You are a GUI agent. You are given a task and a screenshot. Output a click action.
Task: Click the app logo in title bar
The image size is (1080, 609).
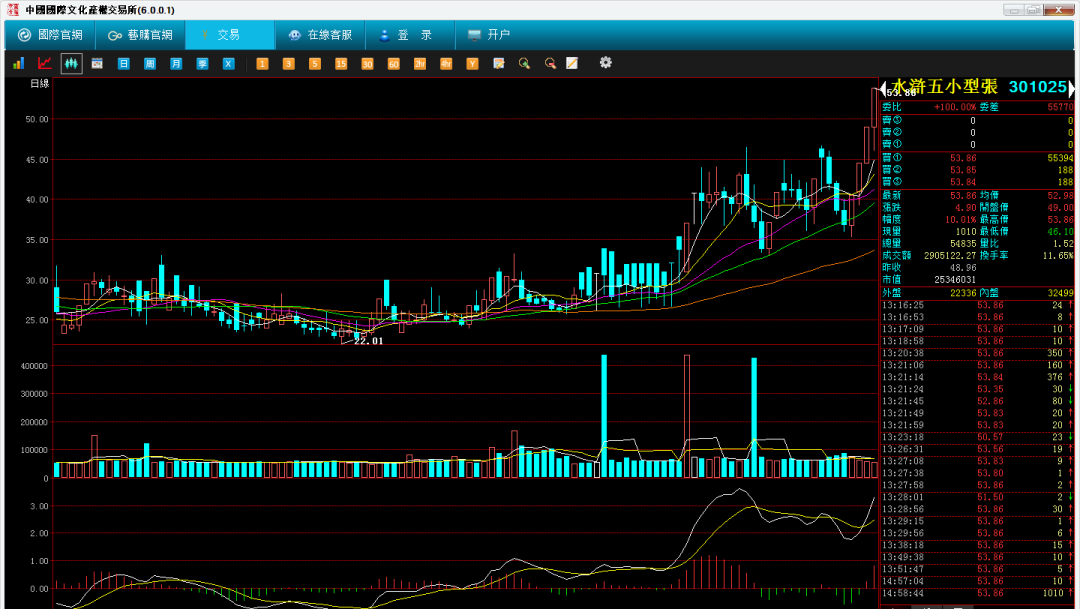[12, 10]
